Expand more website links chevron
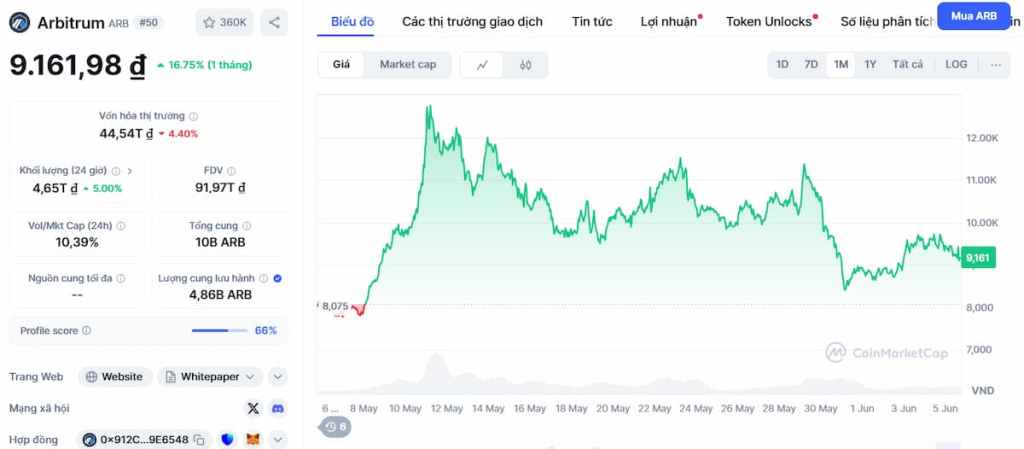 278,377
